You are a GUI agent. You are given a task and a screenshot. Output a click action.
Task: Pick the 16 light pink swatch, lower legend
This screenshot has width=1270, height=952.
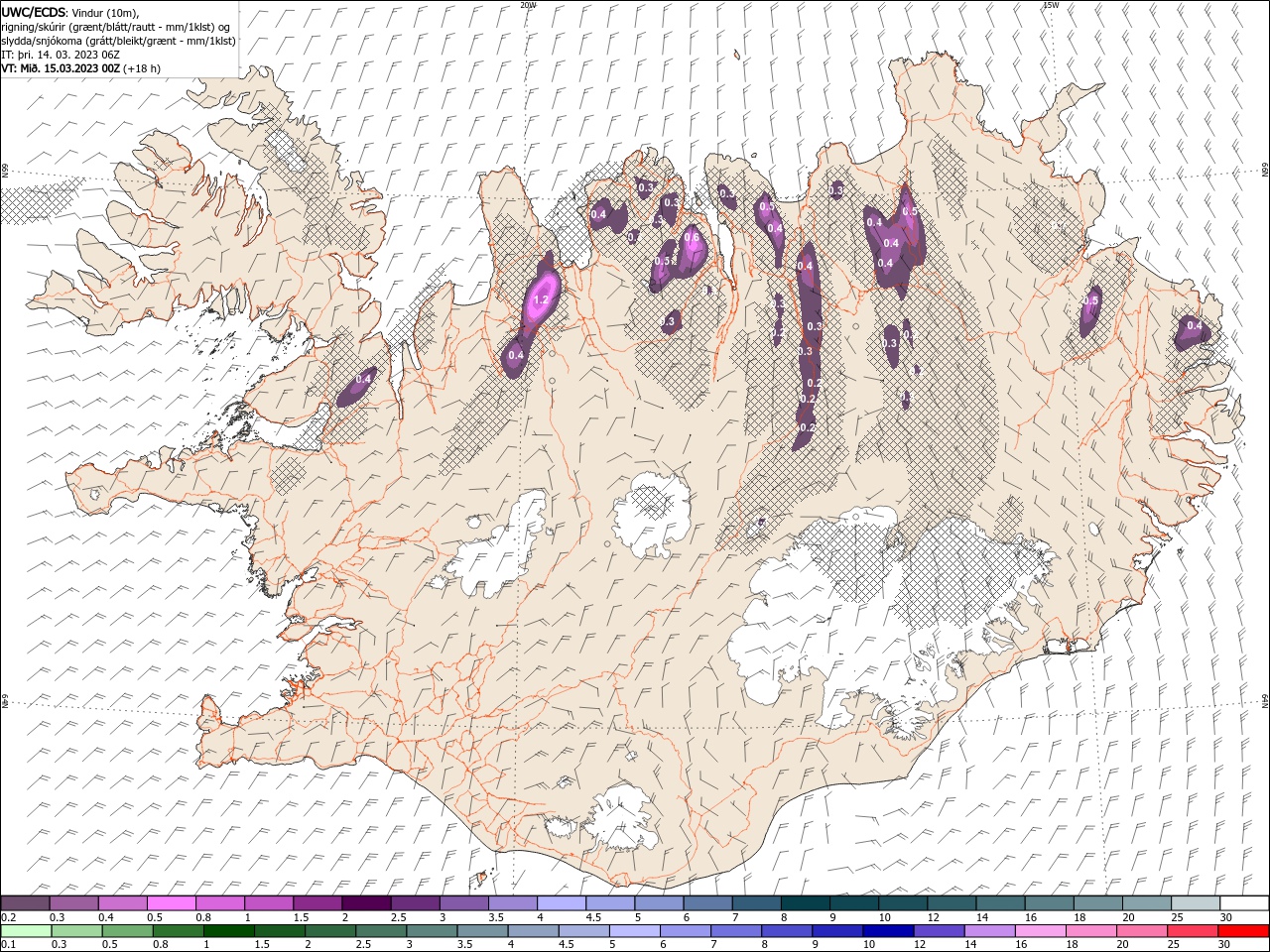click(1040, 931)
